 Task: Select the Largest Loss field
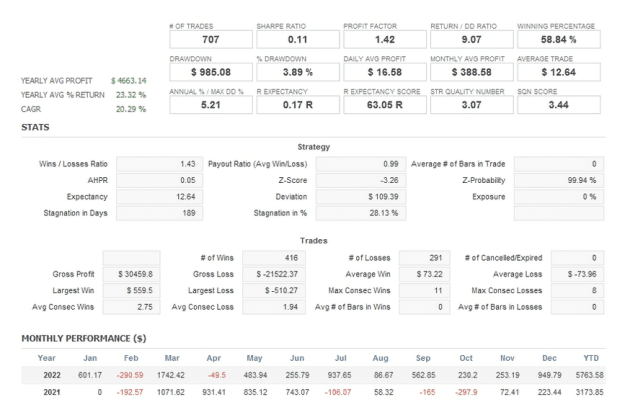tap(274, 290)
